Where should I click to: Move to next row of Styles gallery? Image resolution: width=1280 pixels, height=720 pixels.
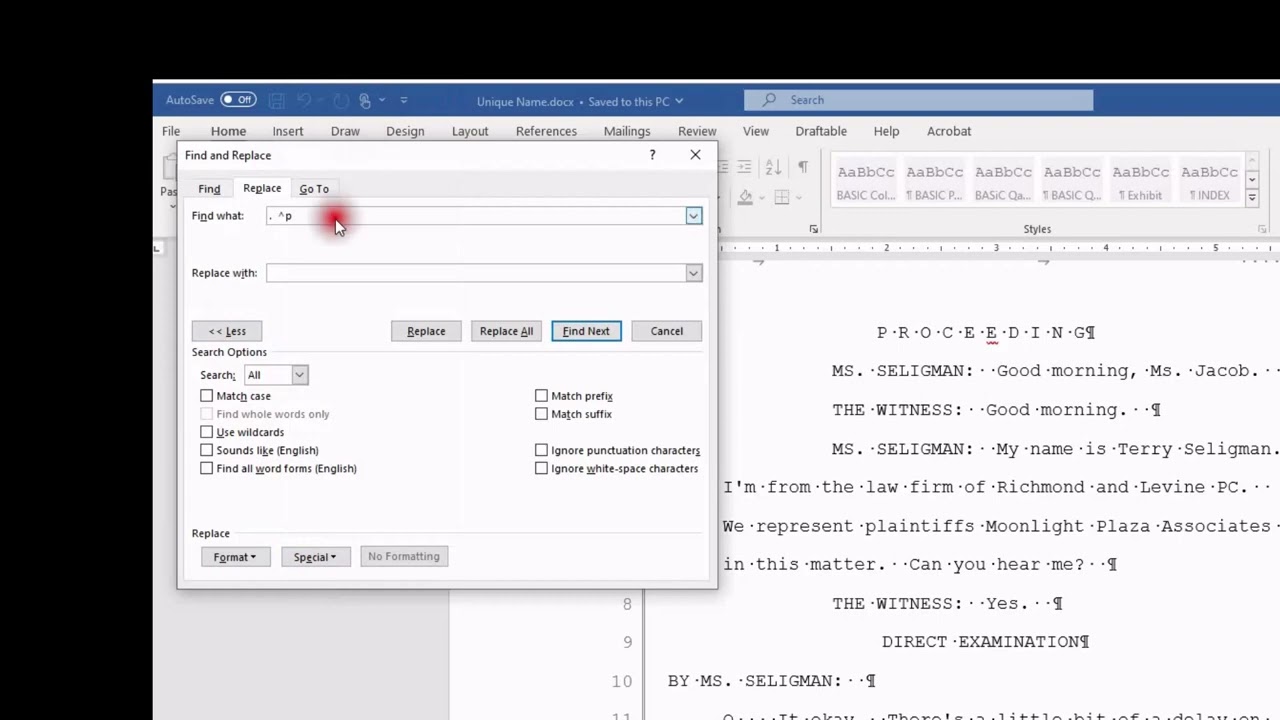tap(1252, 180)
